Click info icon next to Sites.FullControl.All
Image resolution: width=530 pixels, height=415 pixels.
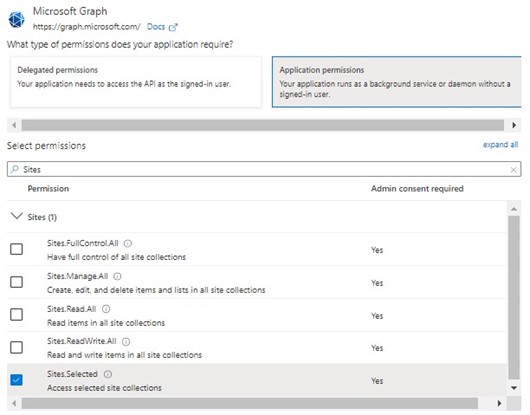pos(128,243)
